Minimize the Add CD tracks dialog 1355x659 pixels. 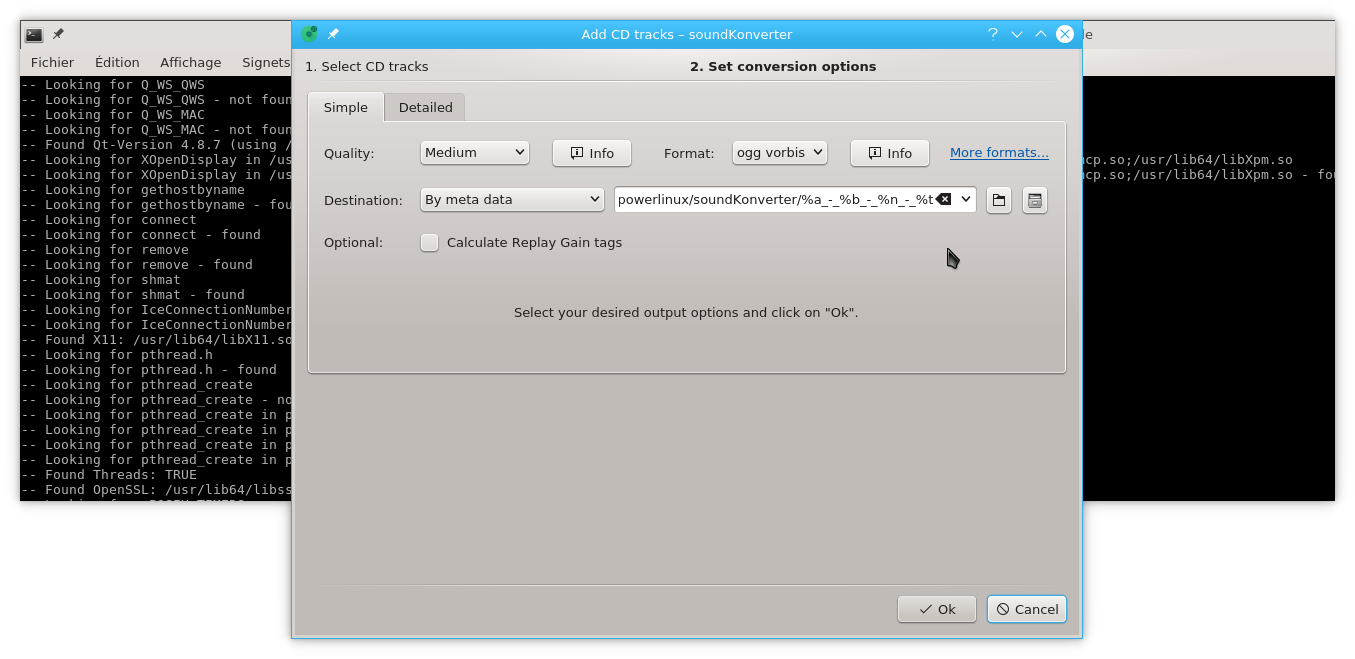tap(1017, 34)
